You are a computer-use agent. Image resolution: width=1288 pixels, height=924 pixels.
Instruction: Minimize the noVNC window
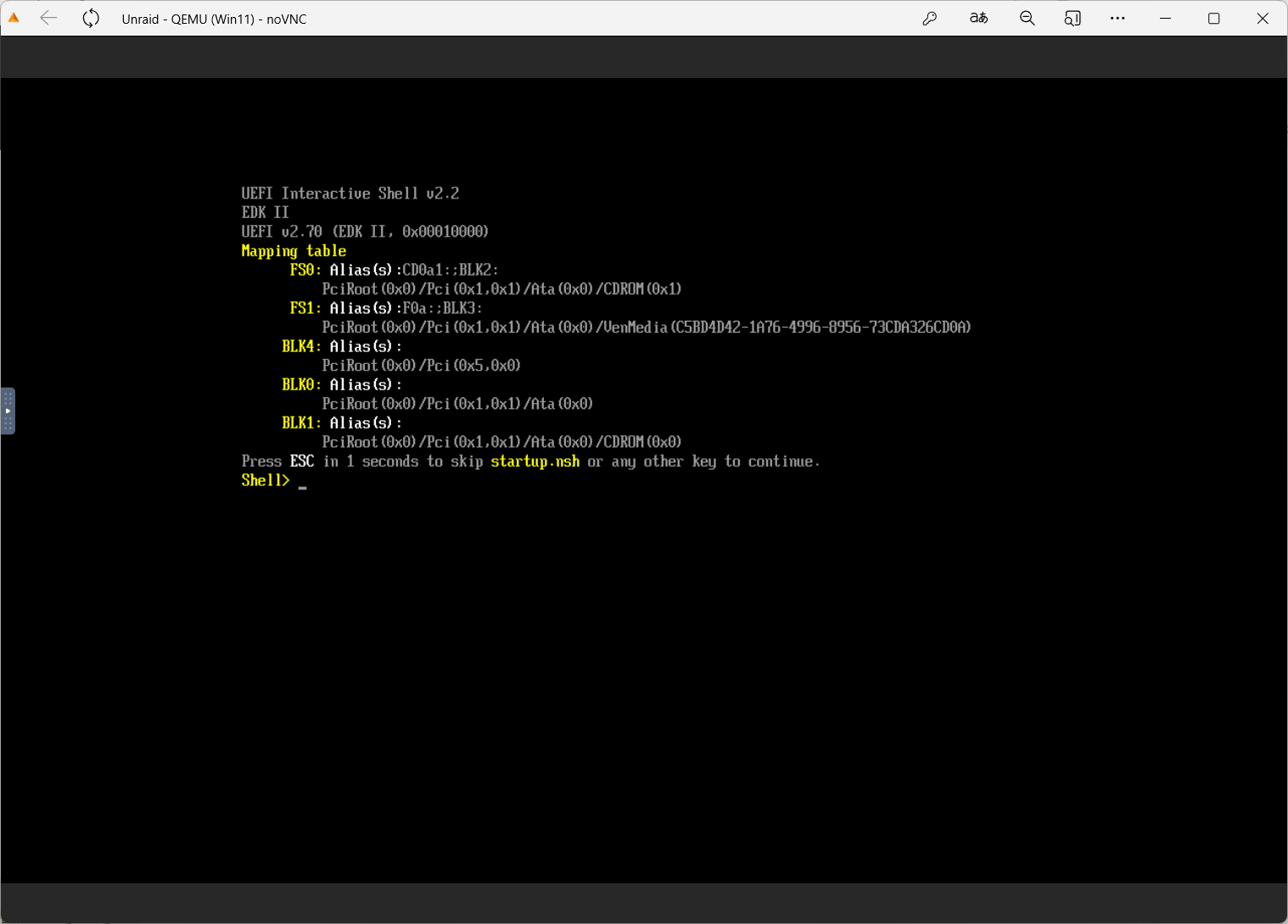click(1165, 18)
